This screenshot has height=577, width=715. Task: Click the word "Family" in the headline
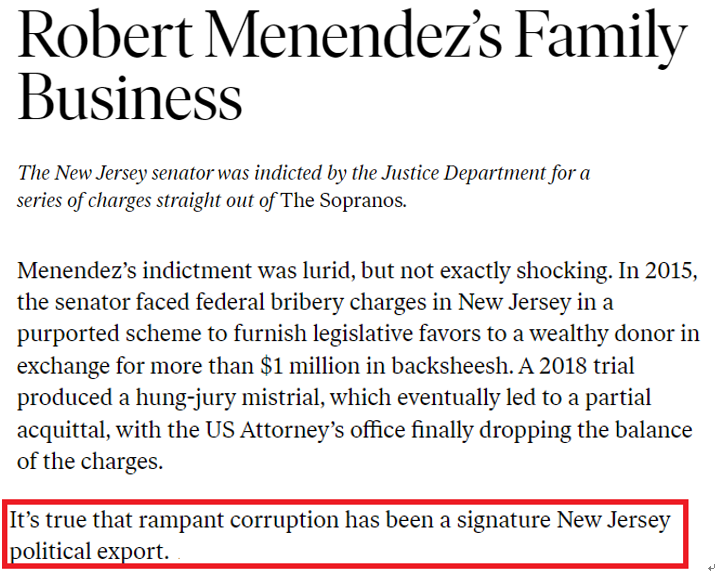[601, 38]
